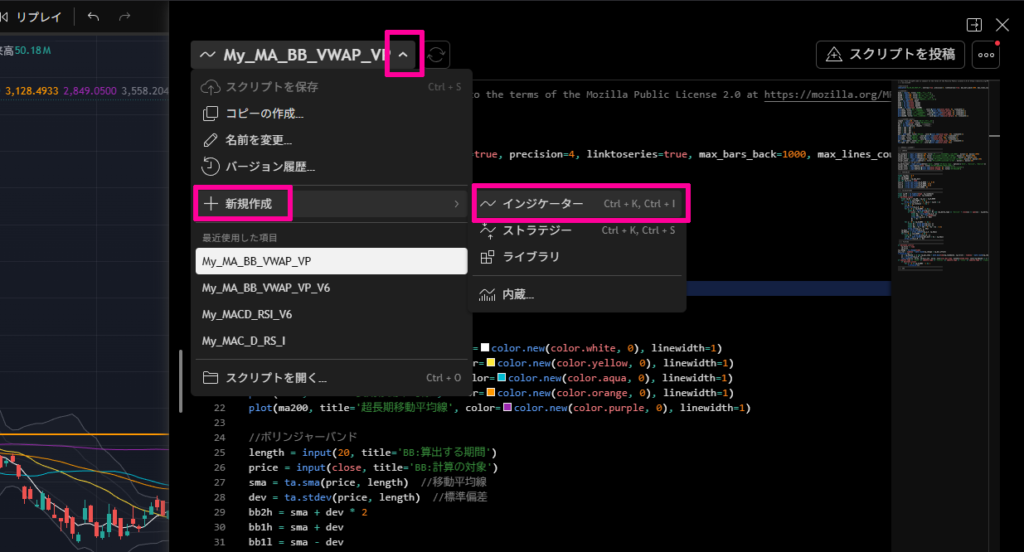Click the open-in-new-panel layout icon

973,24
